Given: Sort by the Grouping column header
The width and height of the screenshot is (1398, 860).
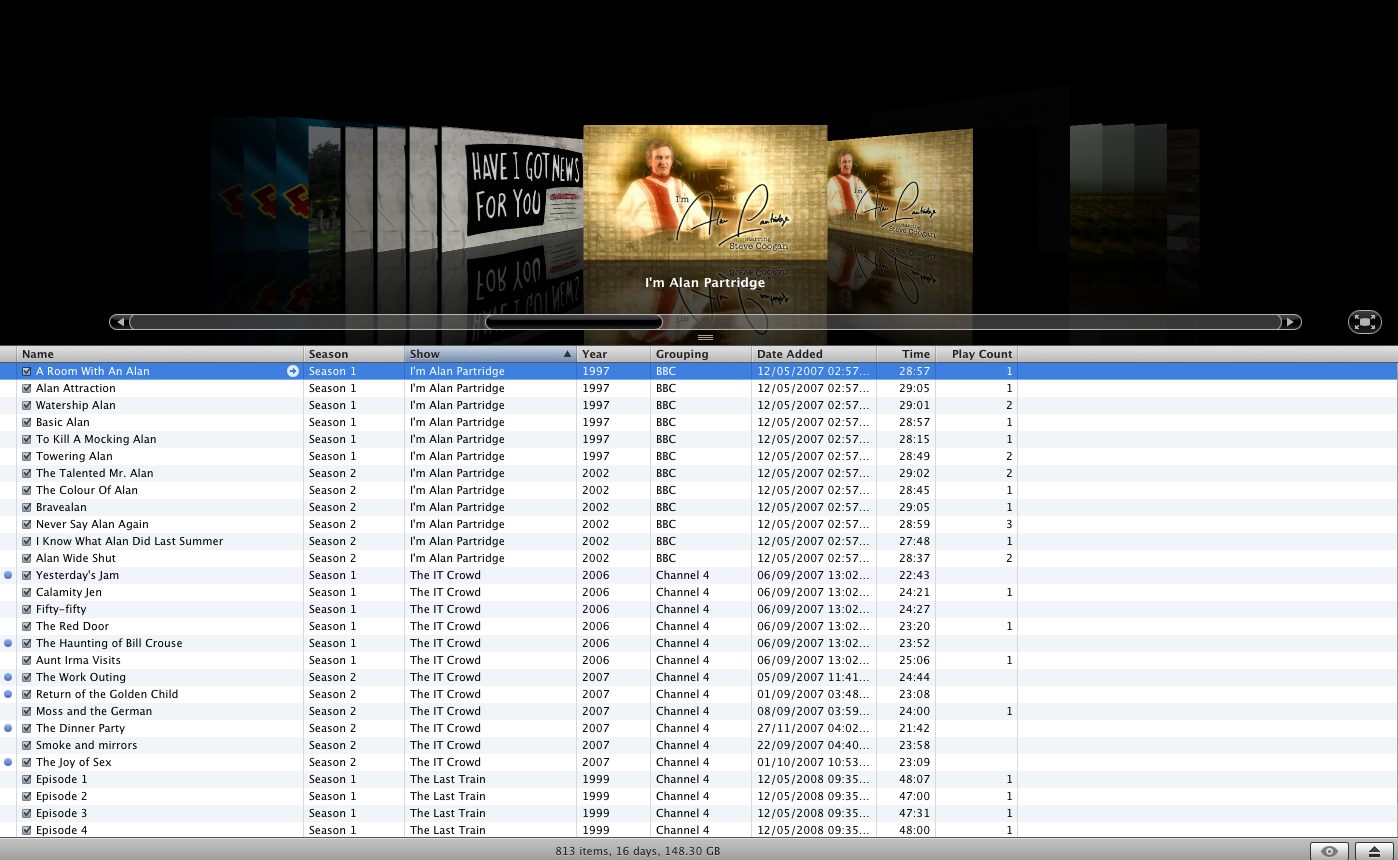Looking at the screenshot, I should [701, 354].
